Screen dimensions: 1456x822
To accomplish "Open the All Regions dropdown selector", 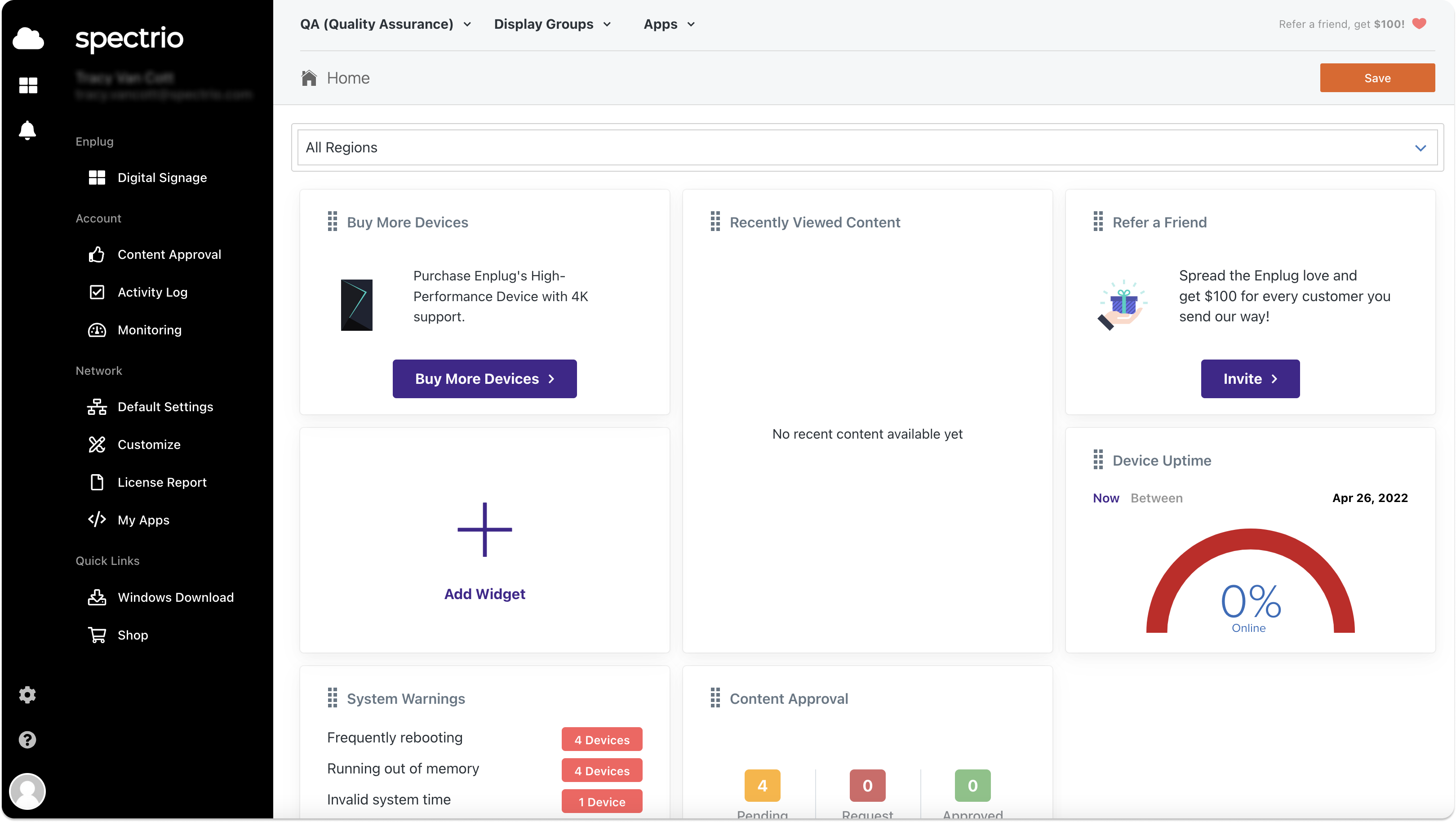I will tap(867, 147).
